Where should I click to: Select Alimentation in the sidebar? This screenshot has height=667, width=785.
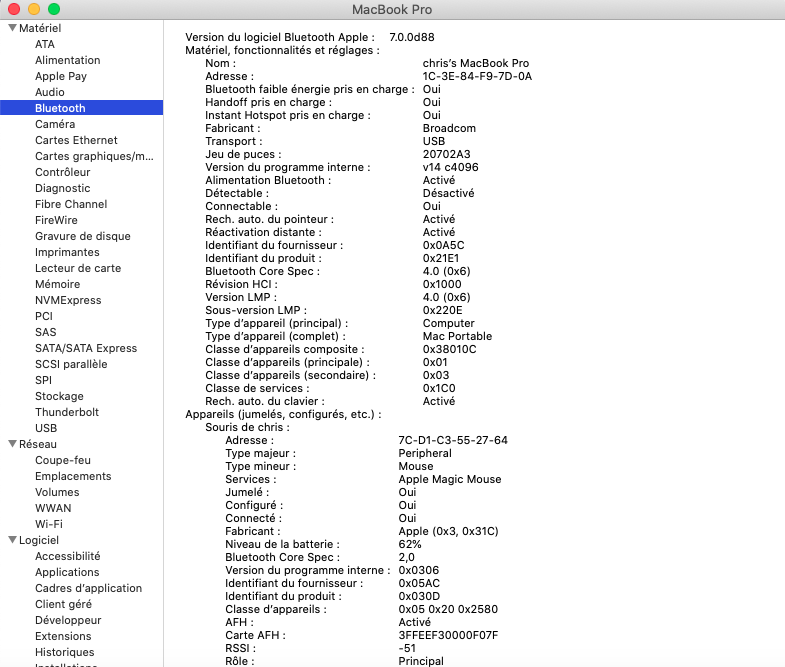click(68, 60)
